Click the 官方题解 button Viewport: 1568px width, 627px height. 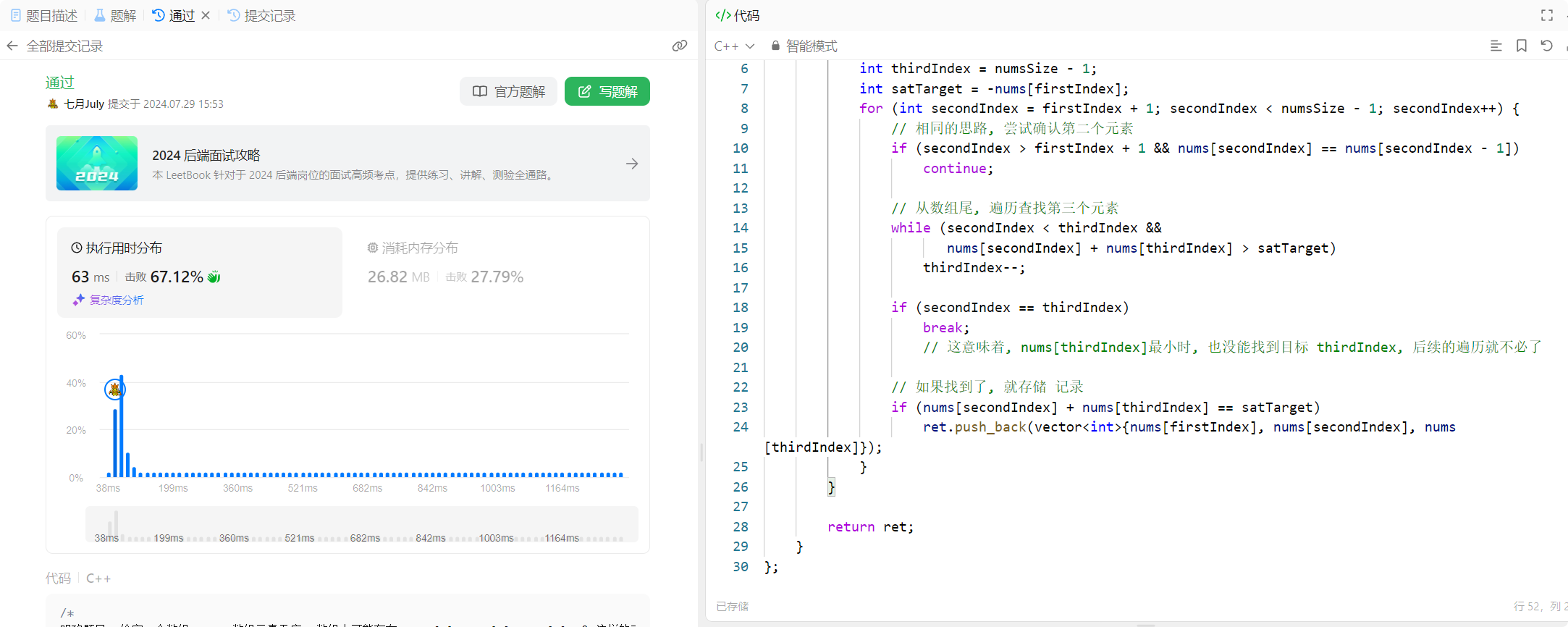point(508,91)
